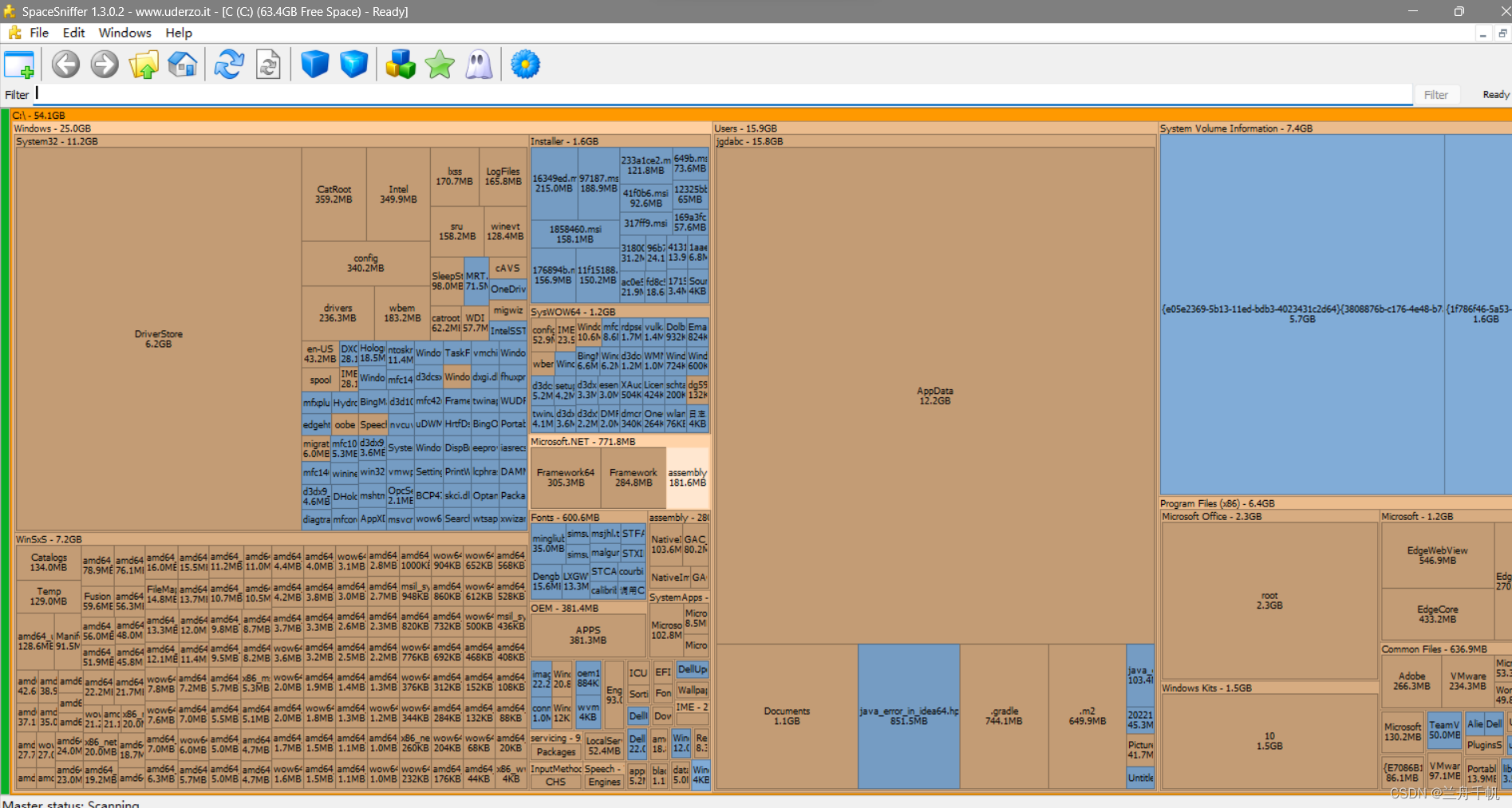The image size is (1512, 808).
Task: Open the Edit menu
Action: [74, 33]
